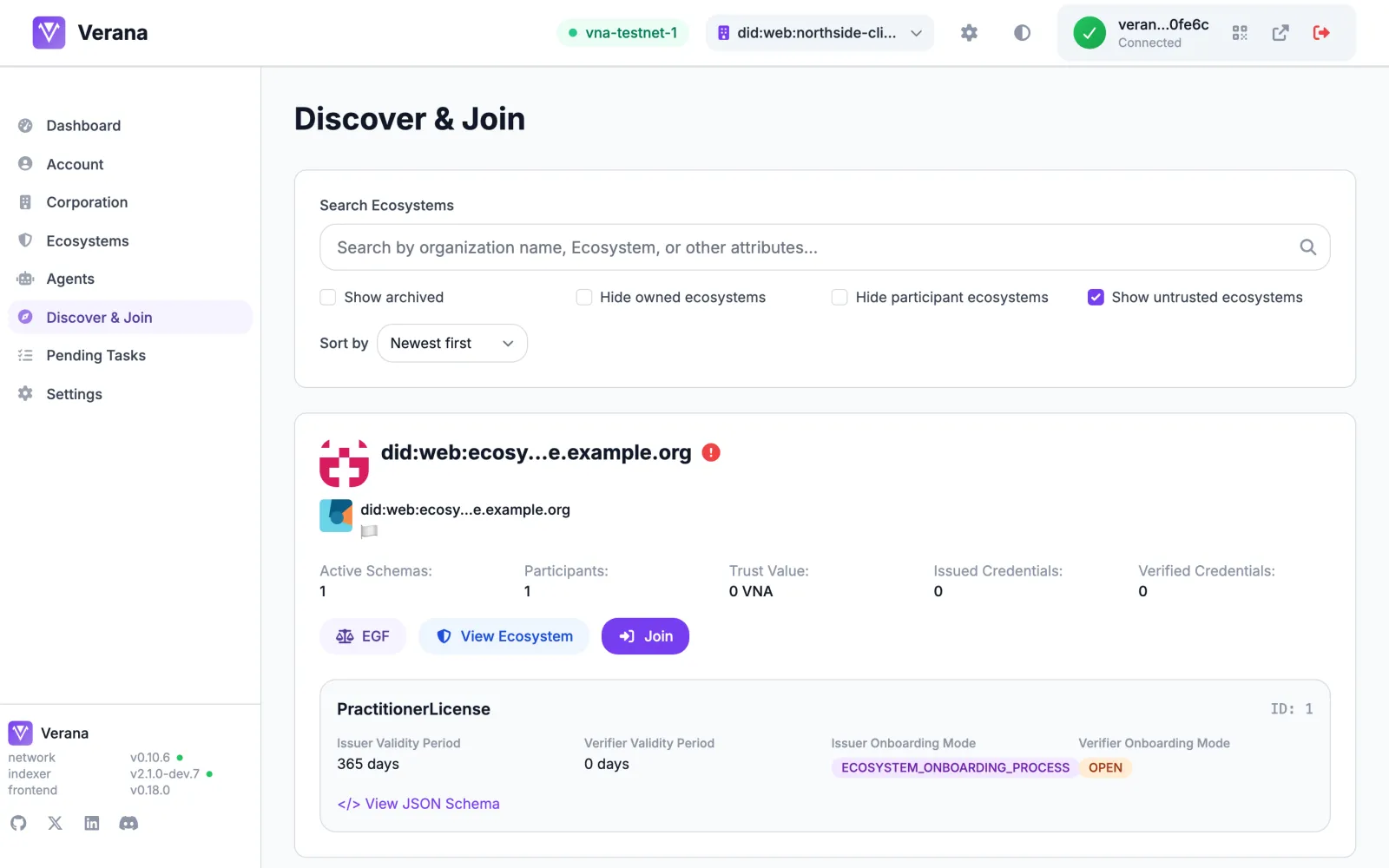The image size is (1389, 868).
Task: Click the veran...0fe6c wallet address
Action: point(1163,24)
